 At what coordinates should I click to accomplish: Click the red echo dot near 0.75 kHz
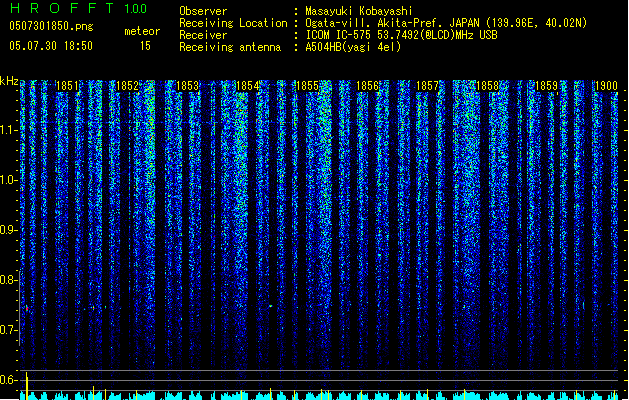(x=27, y=308)
